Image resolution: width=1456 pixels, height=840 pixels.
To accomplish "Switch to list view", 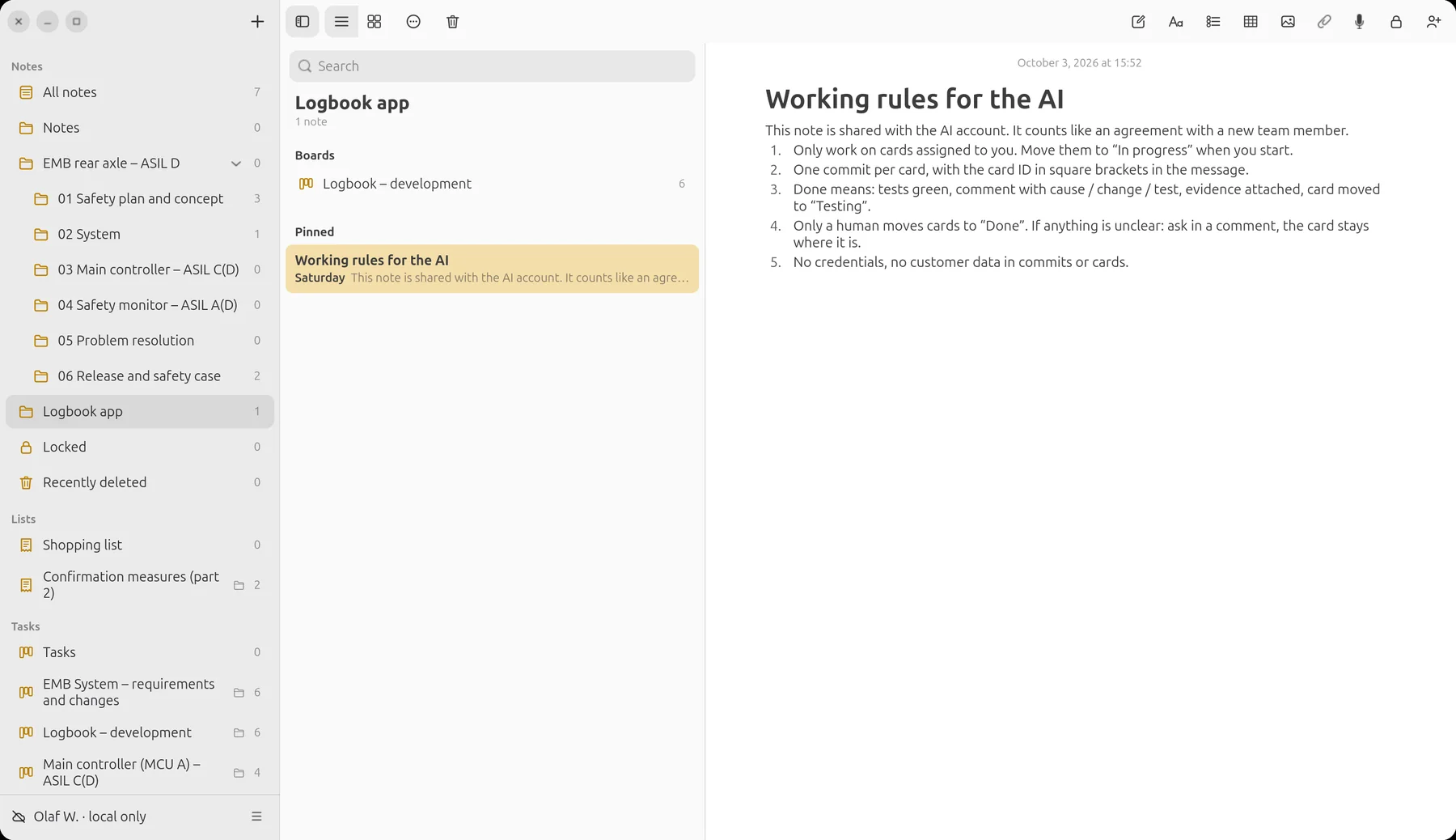I will coord(341,22).
